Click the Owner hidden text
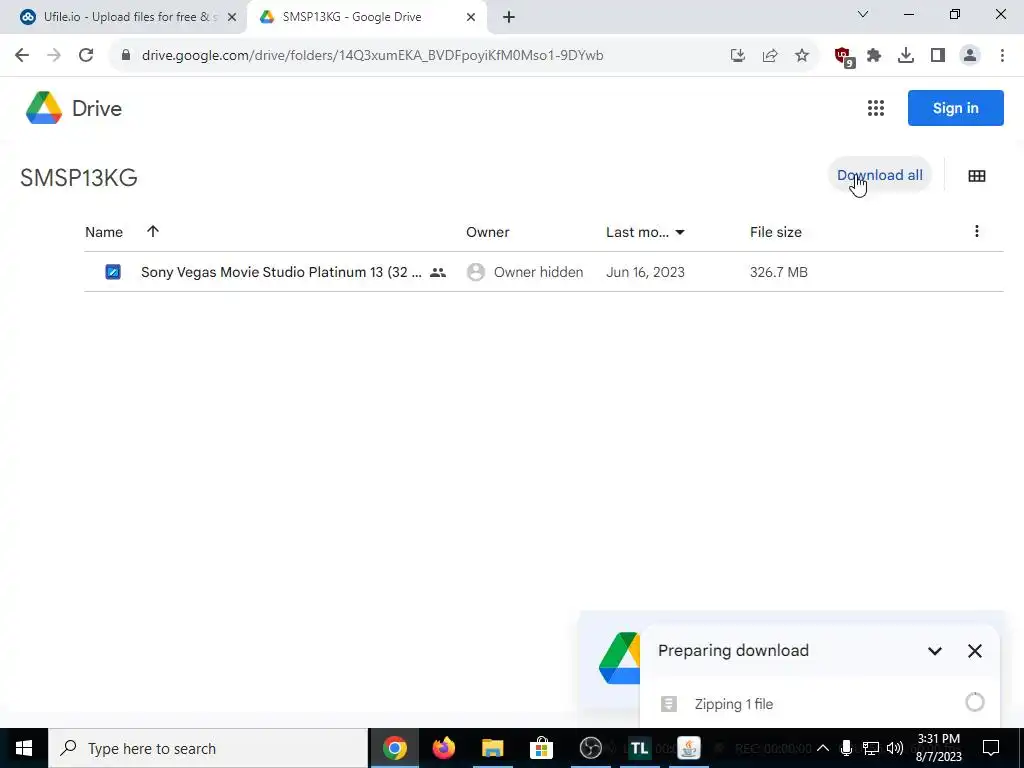The width and height of the screenshot is (1024, 768). pyautogui.click(x=538, y=272)
